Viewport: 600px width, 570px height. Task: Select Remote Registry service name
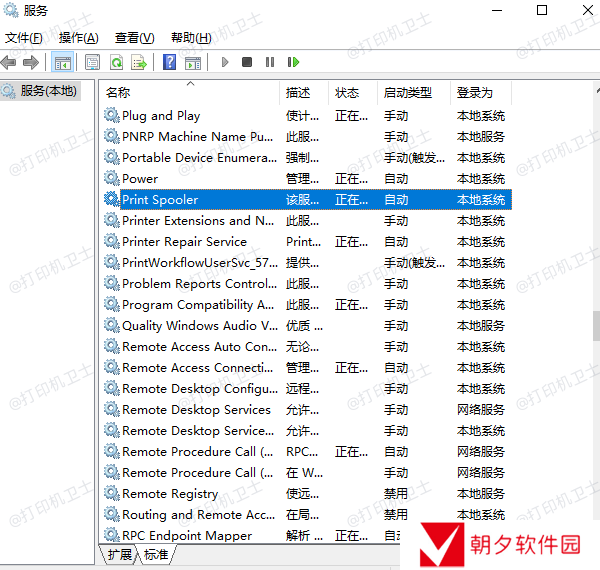click(x=170, y=494)
